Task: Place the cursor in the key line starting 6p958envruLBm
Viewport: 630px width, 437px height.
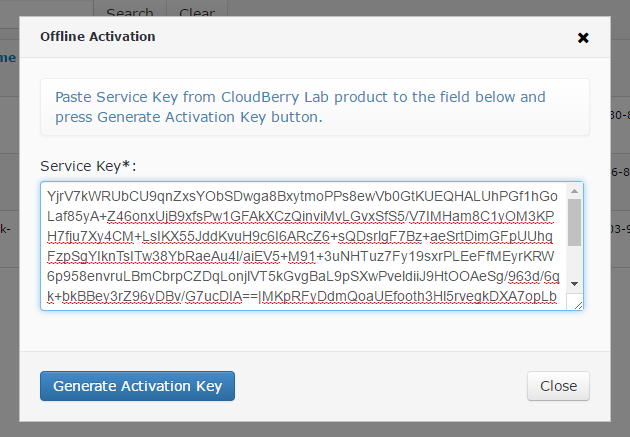Action: click(303, 276)
